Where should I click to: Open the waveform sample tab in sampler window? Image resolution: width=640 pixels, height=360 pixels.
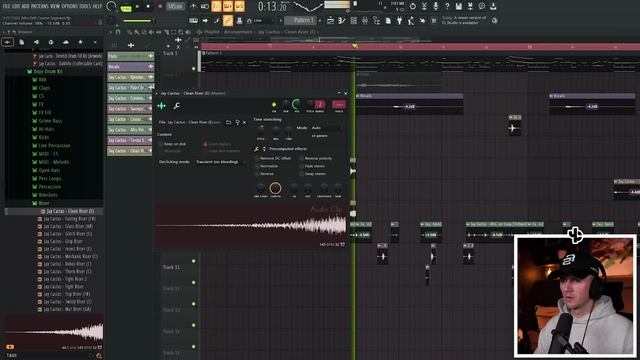coord(162,106)
